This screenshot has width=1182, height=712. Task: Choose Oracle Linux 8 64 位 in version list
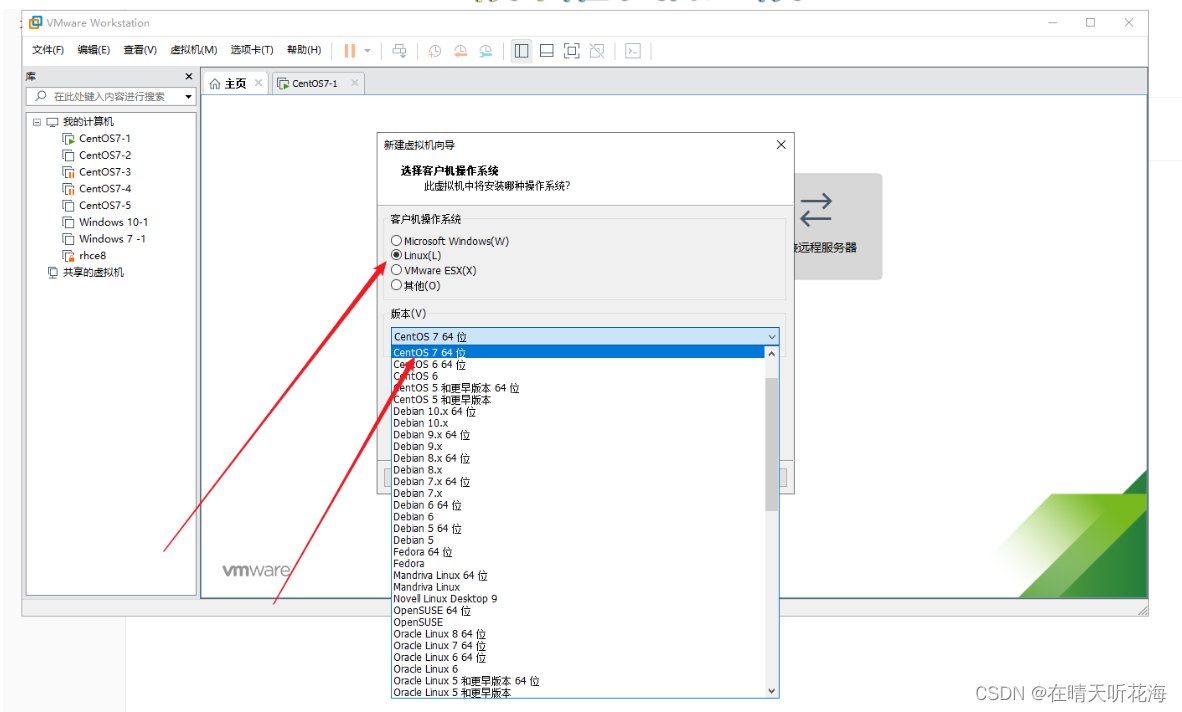(x=578, y=634)
